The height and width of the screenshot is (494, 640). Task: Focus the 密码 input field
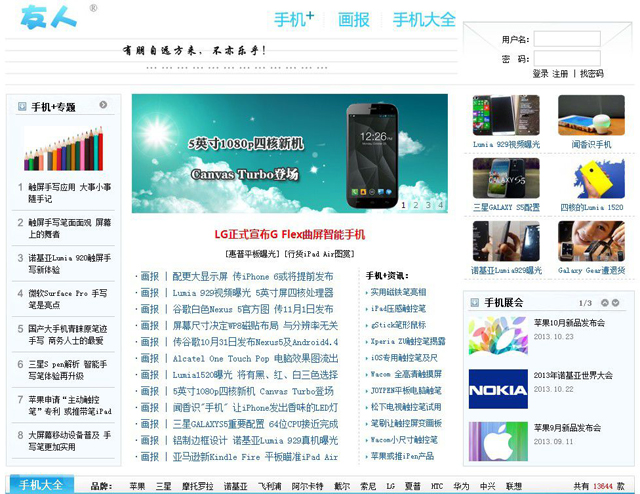coord(567,58)
